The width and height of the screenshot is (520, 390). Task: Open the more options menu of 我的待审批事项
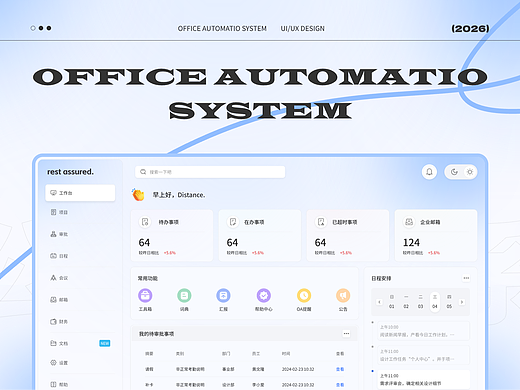[x=346, y=334]
